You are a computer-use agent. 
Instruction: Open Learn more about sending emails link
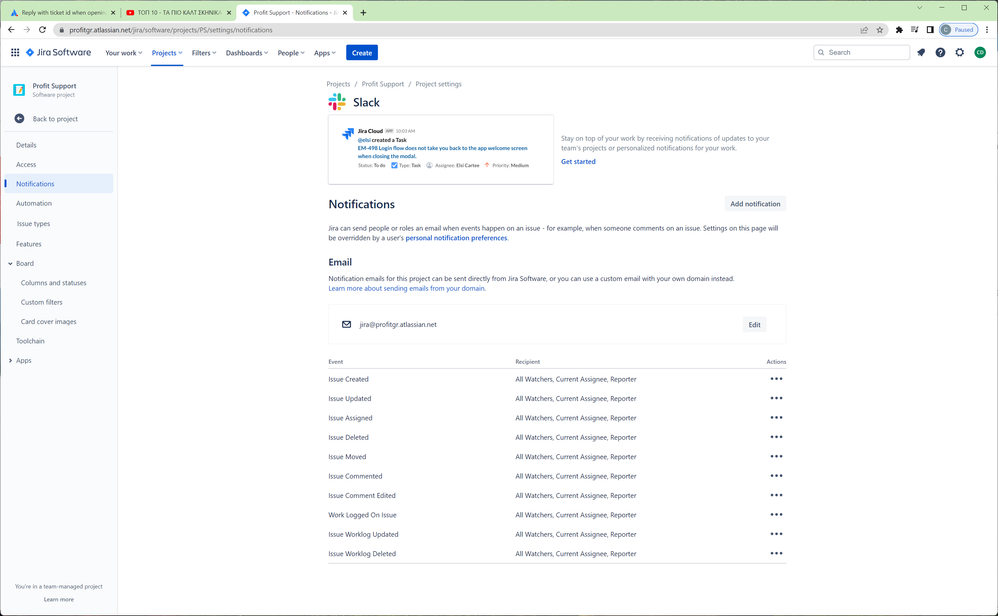[x=407, y=288]
